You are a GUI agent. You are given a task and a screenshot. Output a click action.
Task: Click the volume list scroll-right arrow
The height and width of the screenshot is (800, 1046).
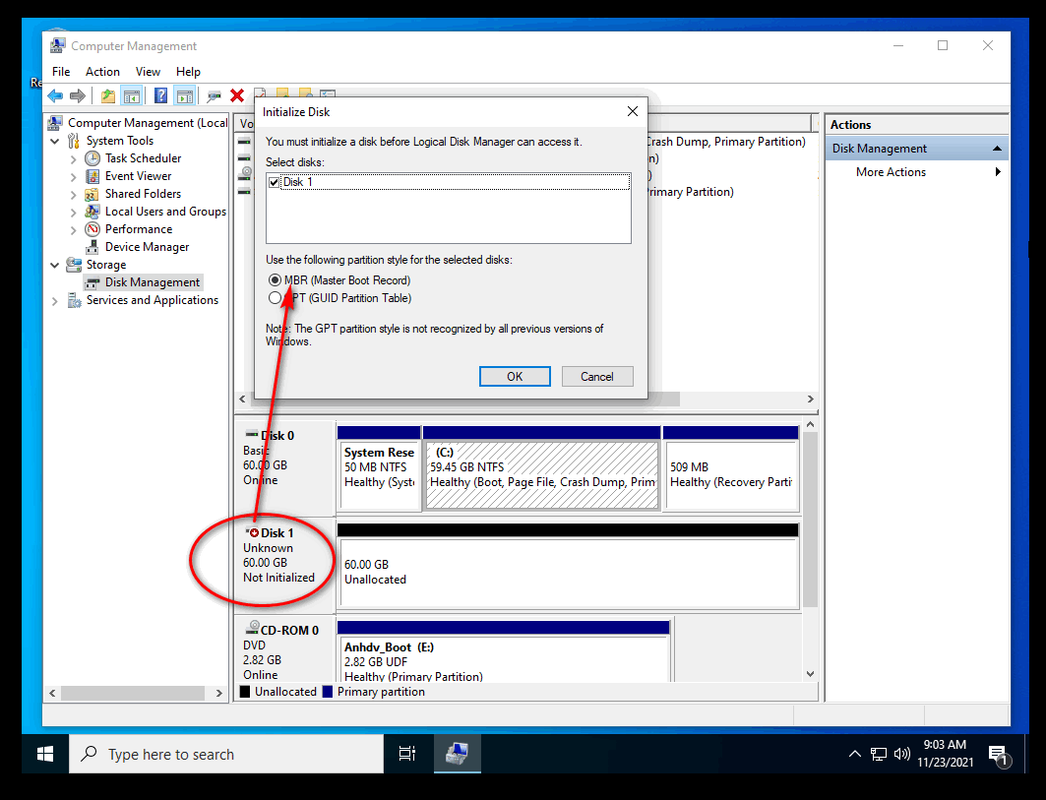(x=811, y=399)
